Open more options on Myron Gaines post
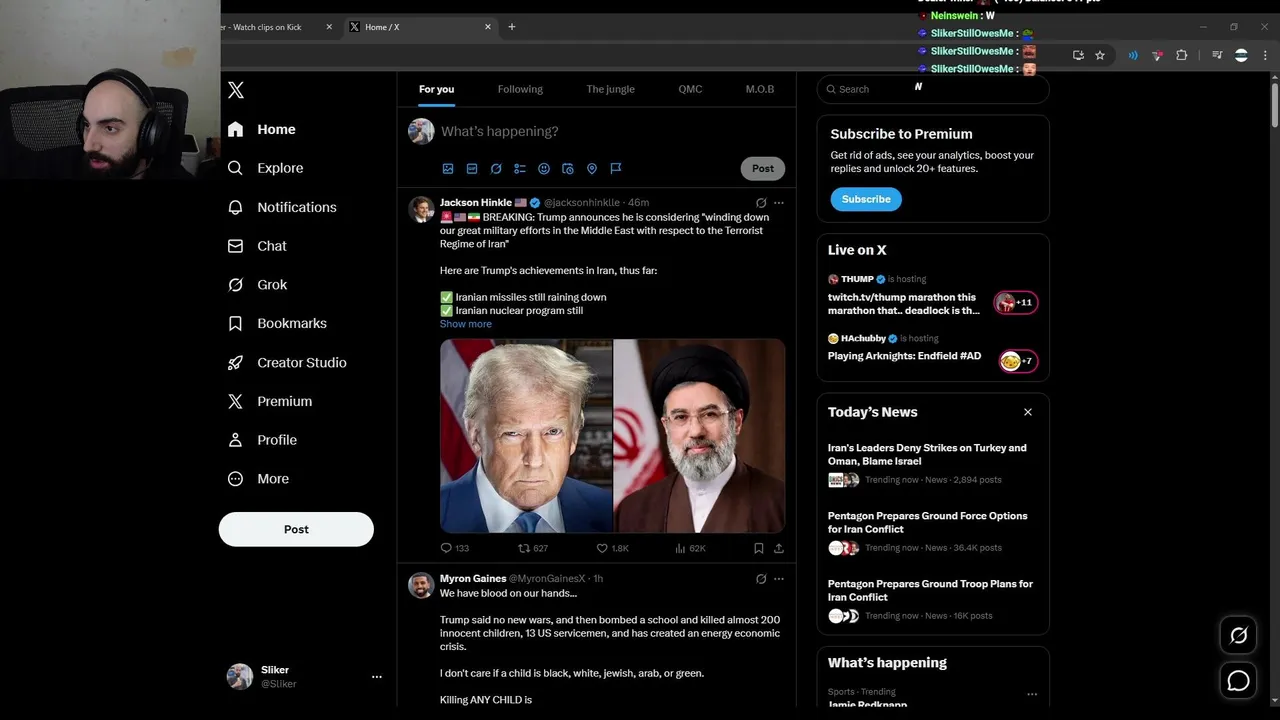 (x=779, y=579)
